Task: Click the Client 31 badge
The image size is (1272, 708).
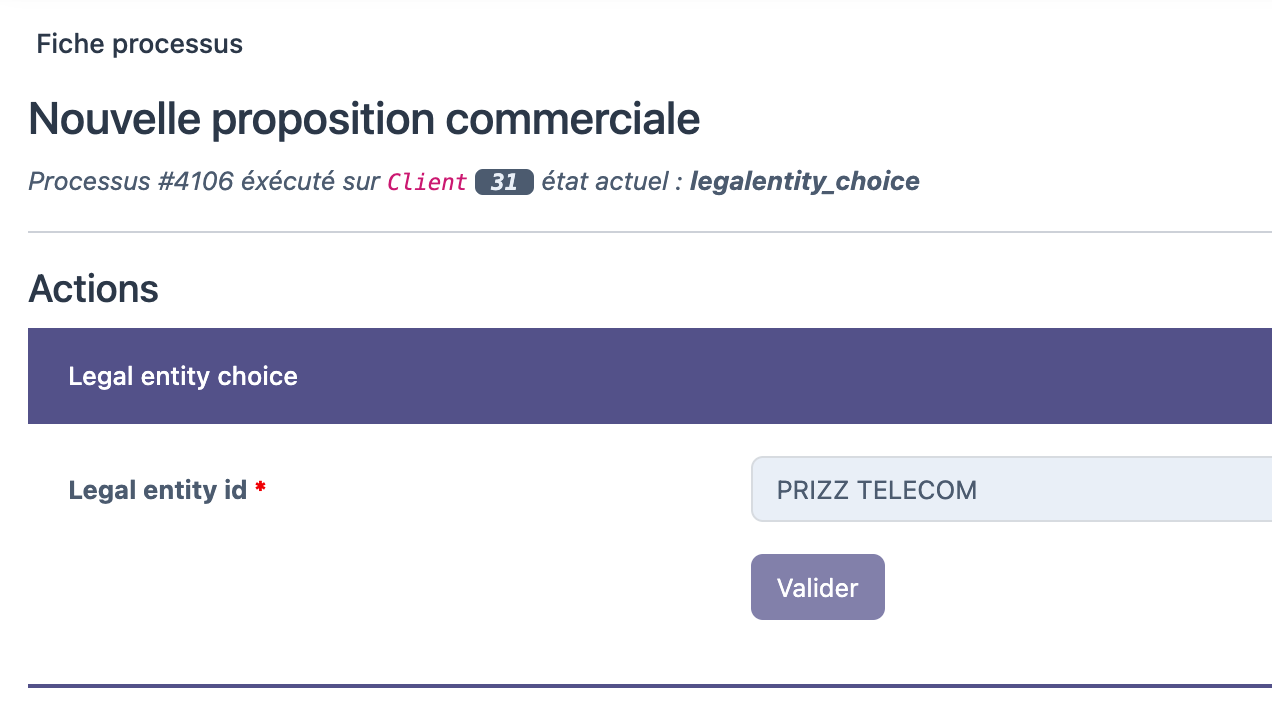Action: point(504,182)
